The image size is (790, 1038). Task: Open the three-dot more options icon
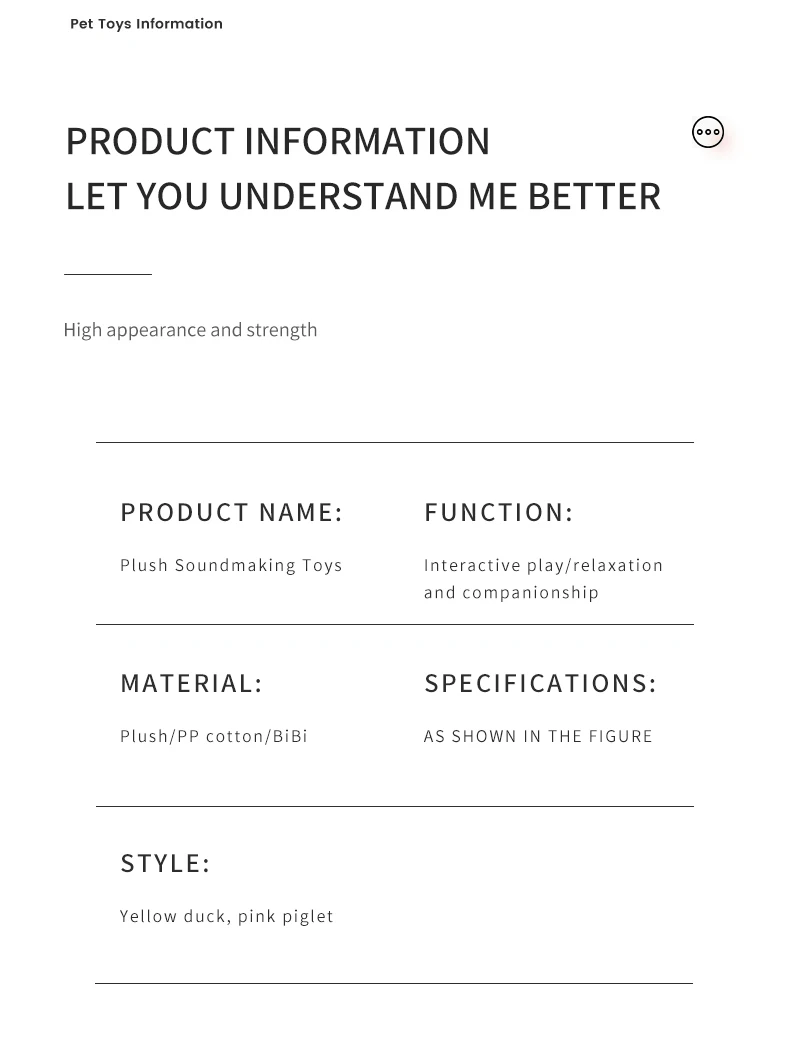point(708,132)
